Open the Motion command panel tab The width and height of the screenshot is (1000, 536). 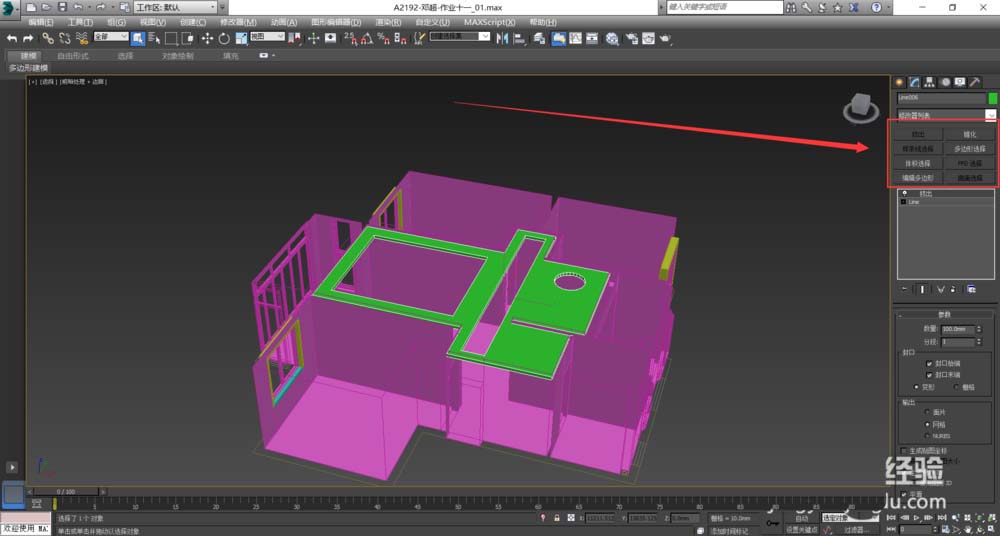point(945,82)
